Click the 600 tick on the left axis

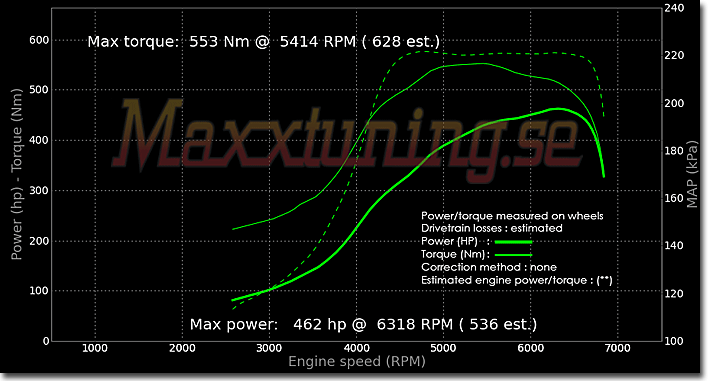[39, 40]
